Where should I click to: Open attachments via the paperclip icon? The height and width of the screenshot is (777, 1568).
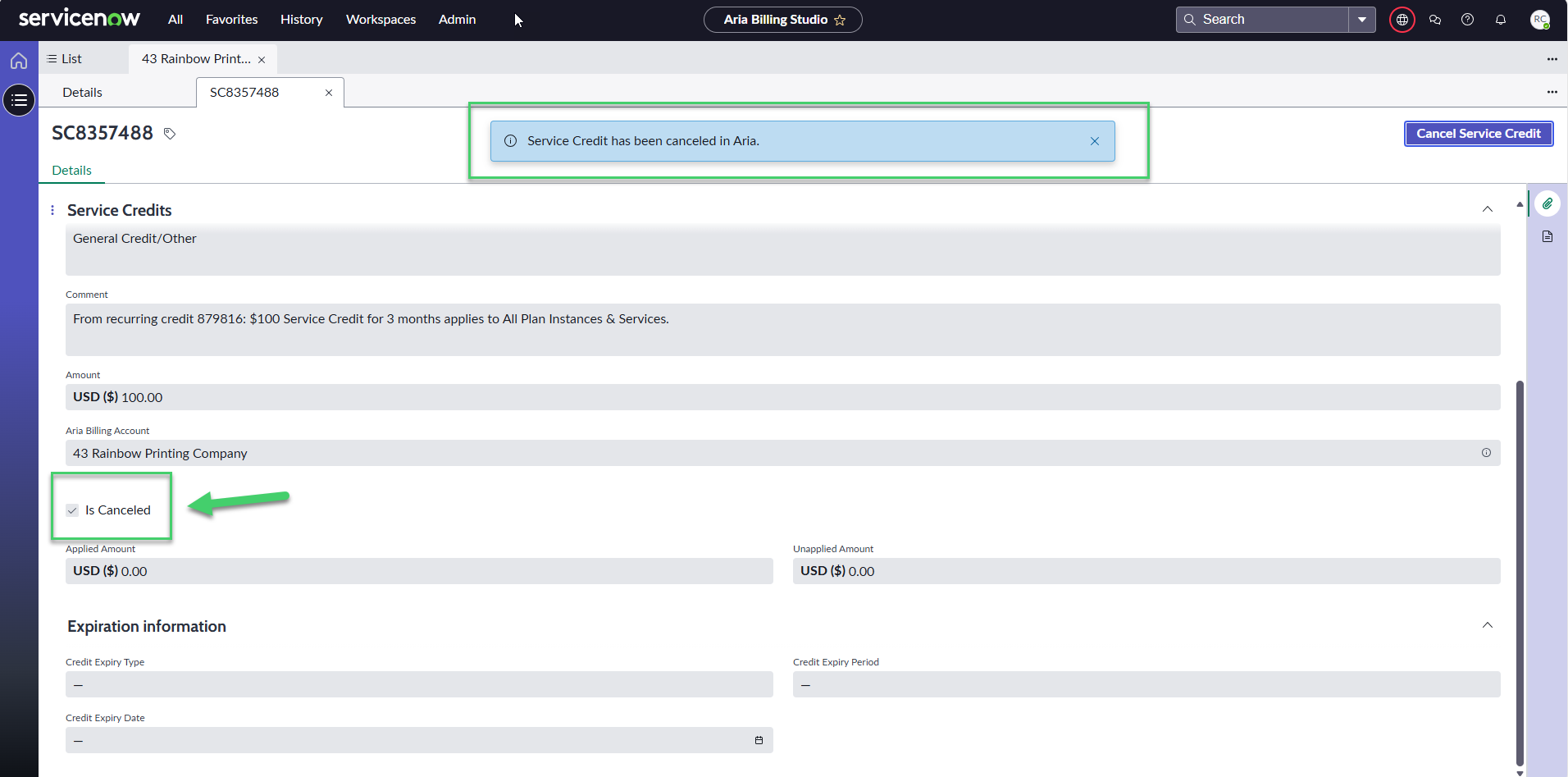pos(1547,203)
